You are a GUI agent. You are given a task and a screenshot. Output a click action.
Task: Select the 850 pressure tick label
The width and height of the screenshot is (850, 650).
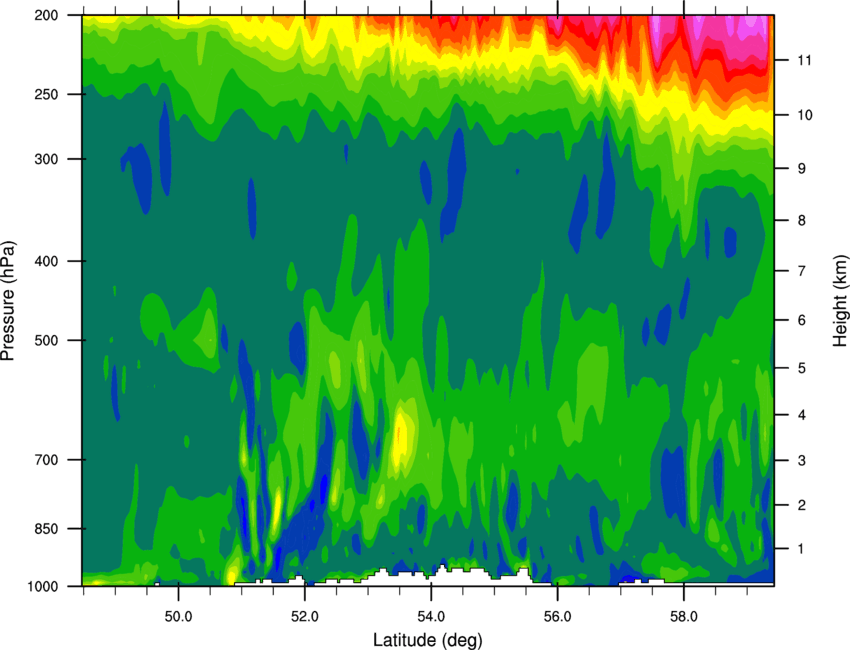click(x=47, y=529)
